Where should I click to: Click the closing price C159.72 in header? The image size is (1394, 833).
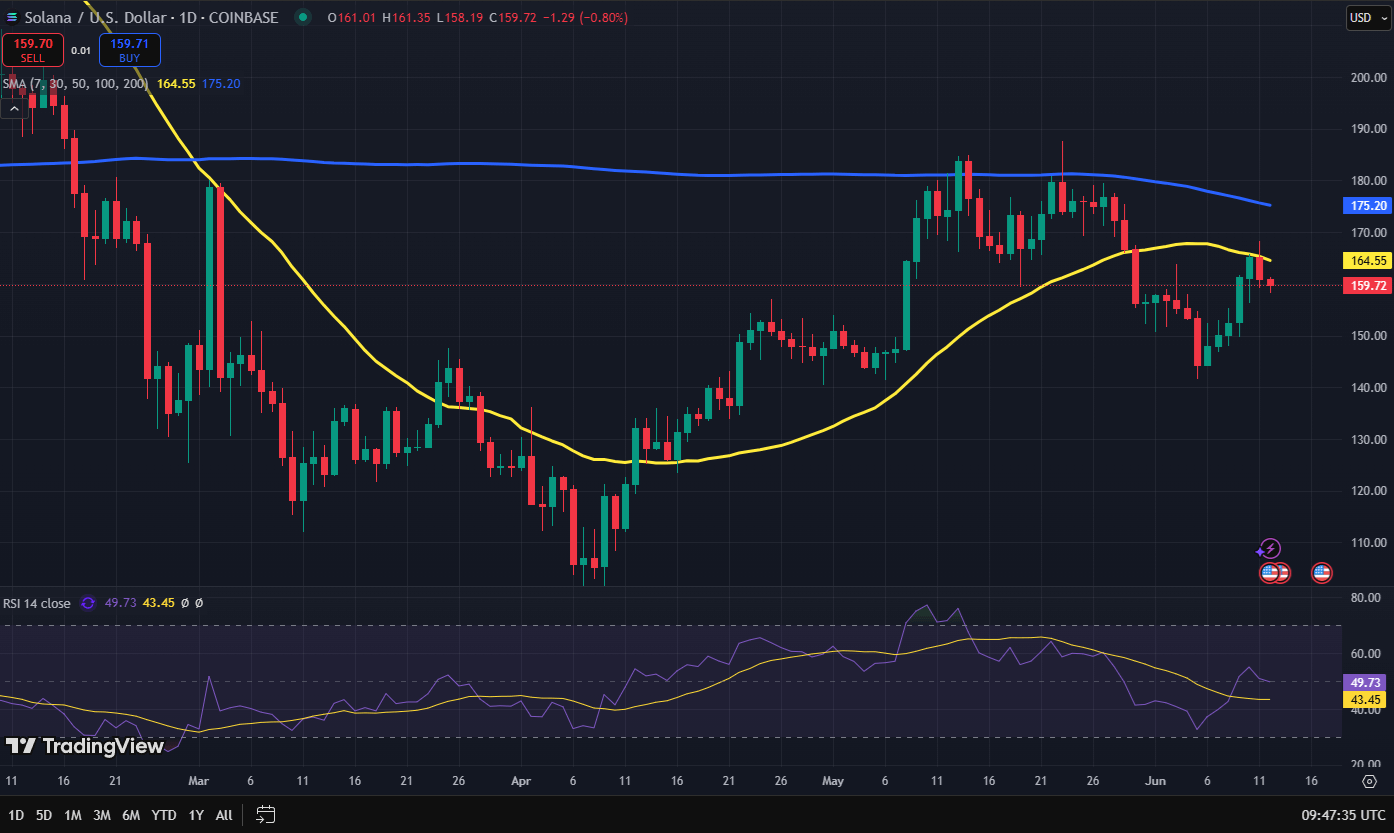(514, 17)
